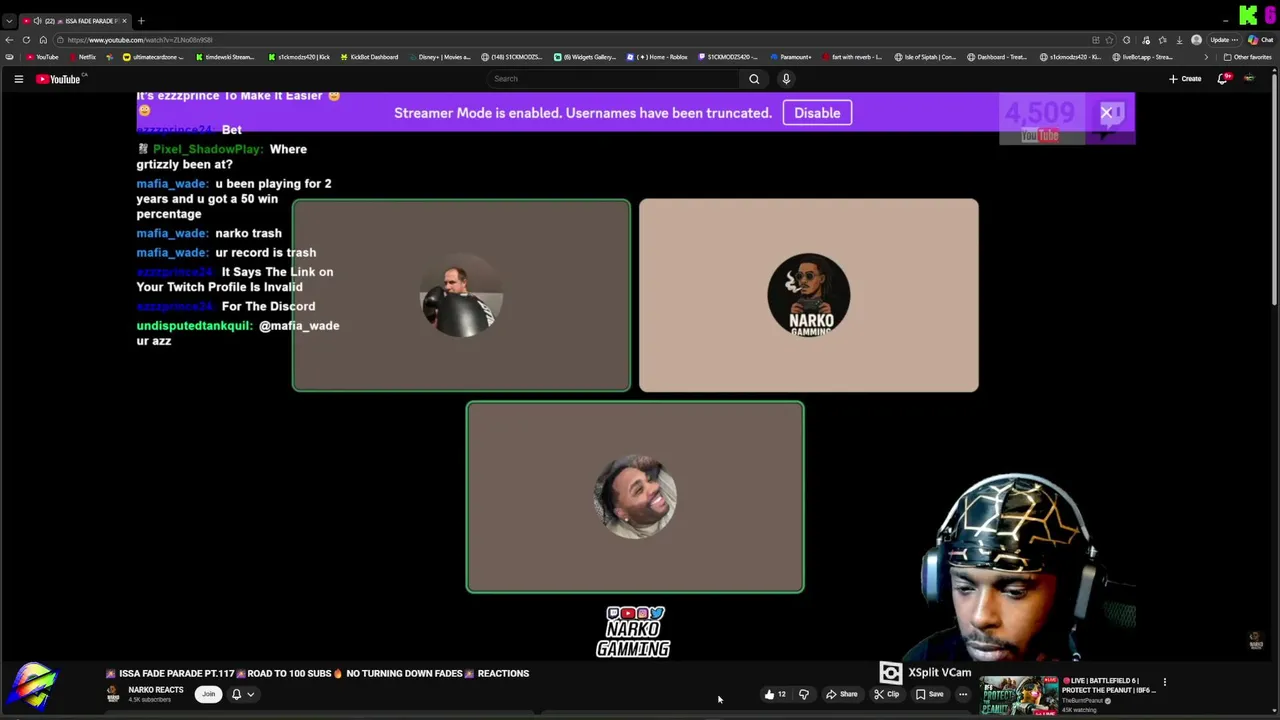
Task: Open the browser extensions refresh icon
Action: pyautogui.click(x=1127, y=40)
